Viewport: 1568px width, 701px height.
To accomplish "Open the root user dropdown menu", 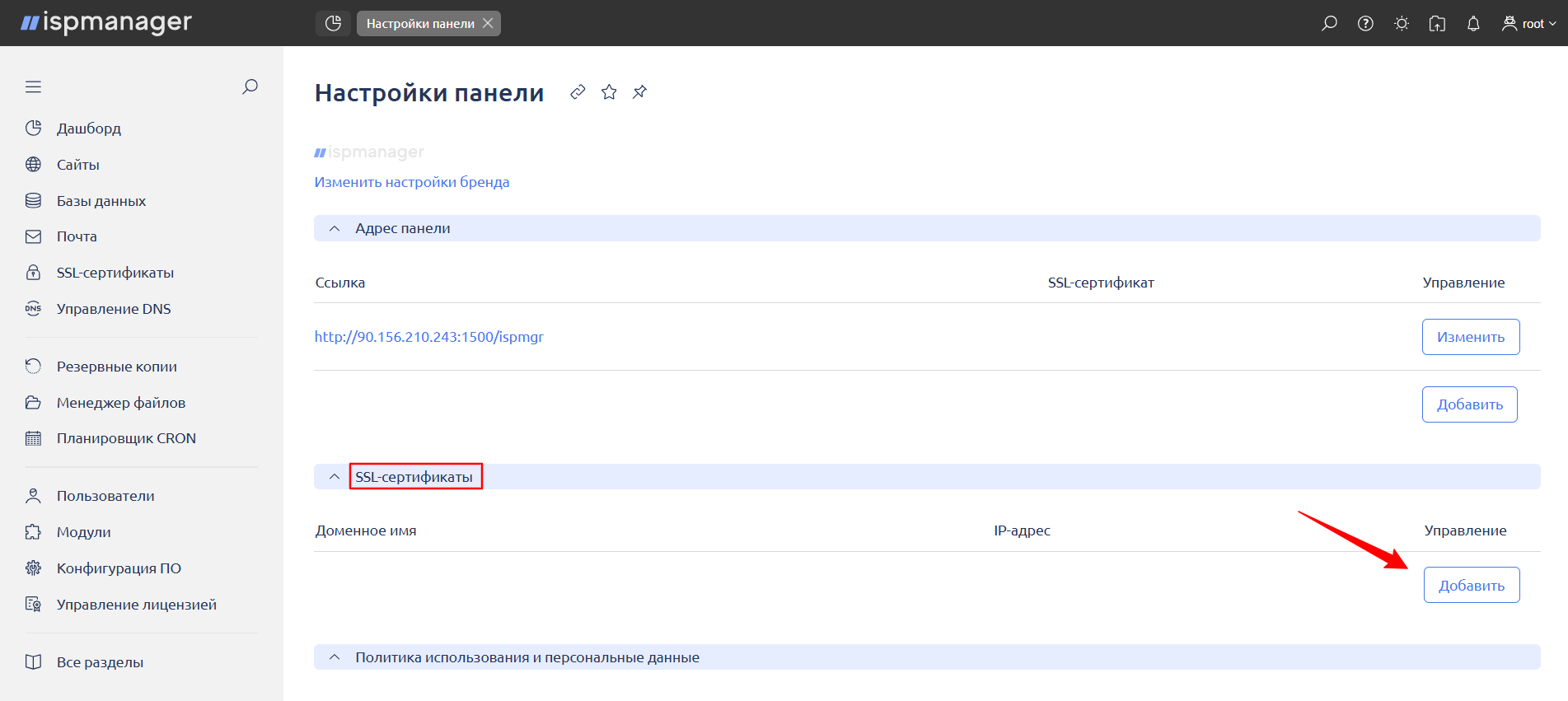I will (x=1529, y=23).
